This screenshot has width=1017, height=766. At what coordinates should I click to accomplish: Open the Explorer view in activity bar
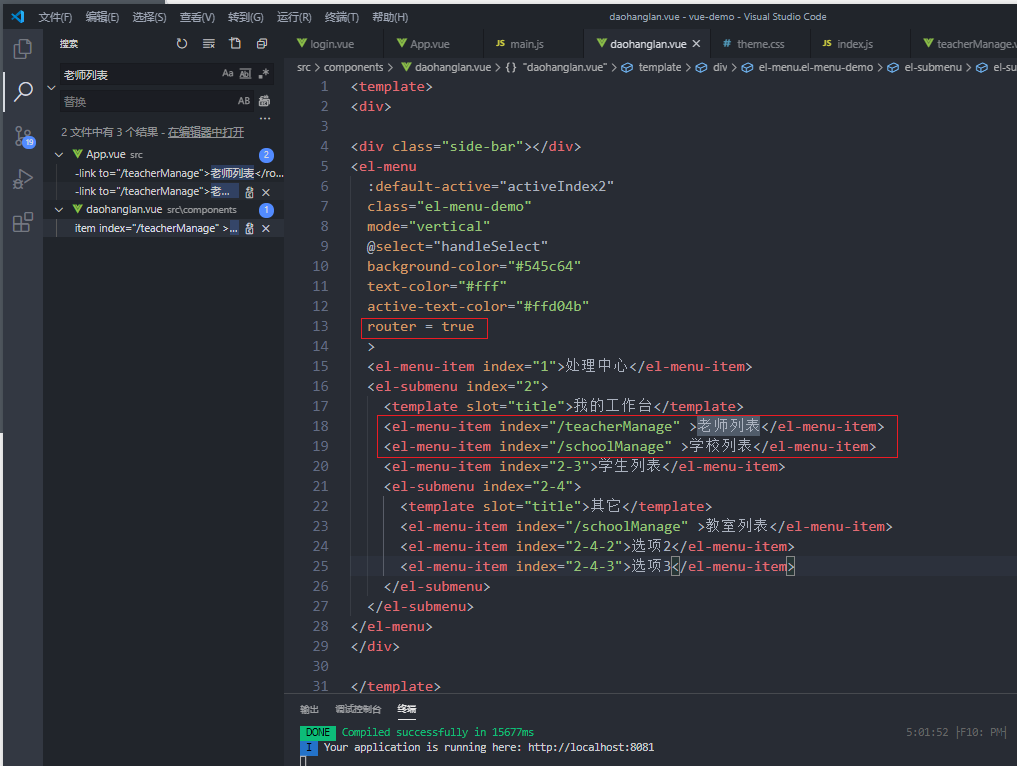[23, 49]
